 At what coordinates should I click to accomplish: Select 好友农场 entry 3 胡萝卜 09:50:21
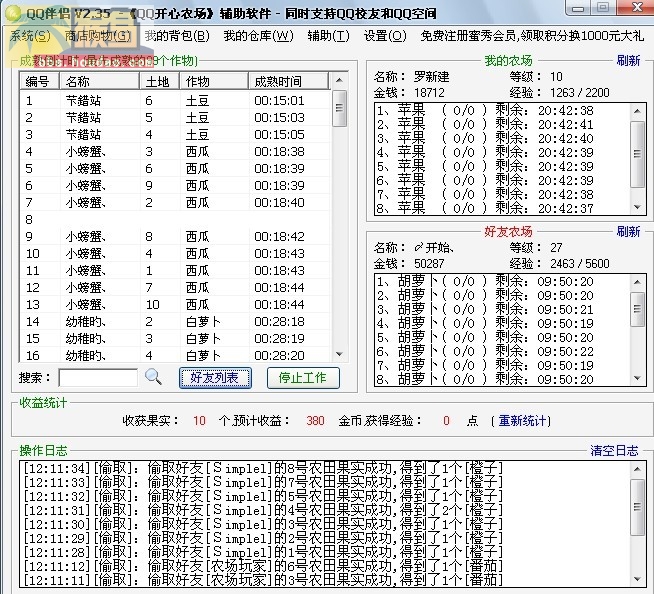[x=503, y=310]
